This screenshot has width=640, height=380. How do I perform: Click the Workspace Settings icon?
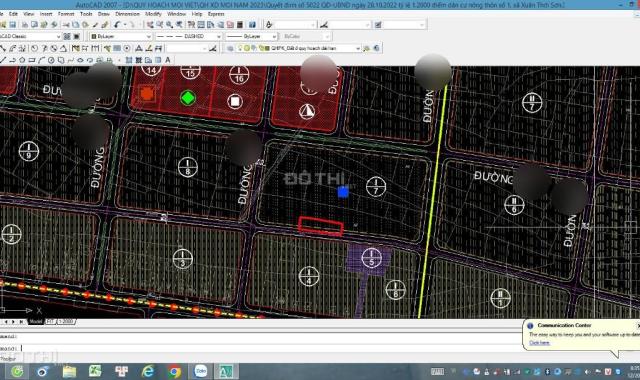[67, 36]
